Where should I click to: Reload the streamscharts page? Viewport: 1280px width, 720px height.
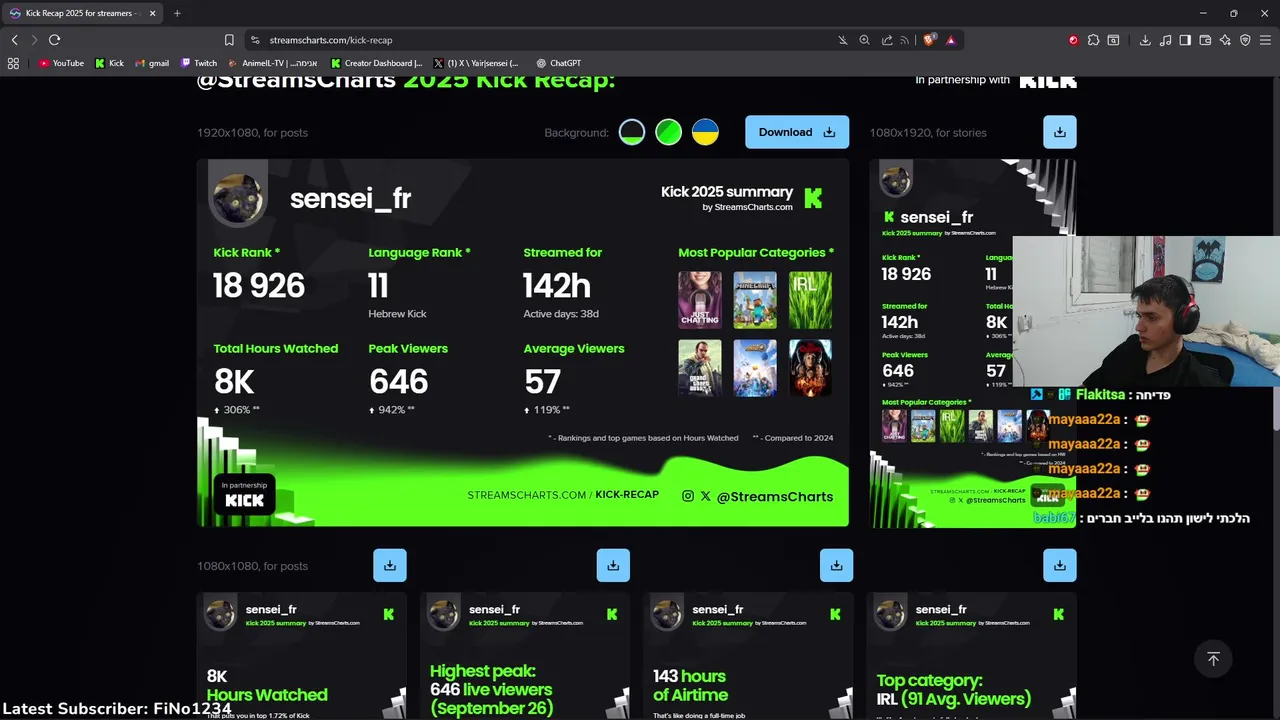tap(54, 40)
